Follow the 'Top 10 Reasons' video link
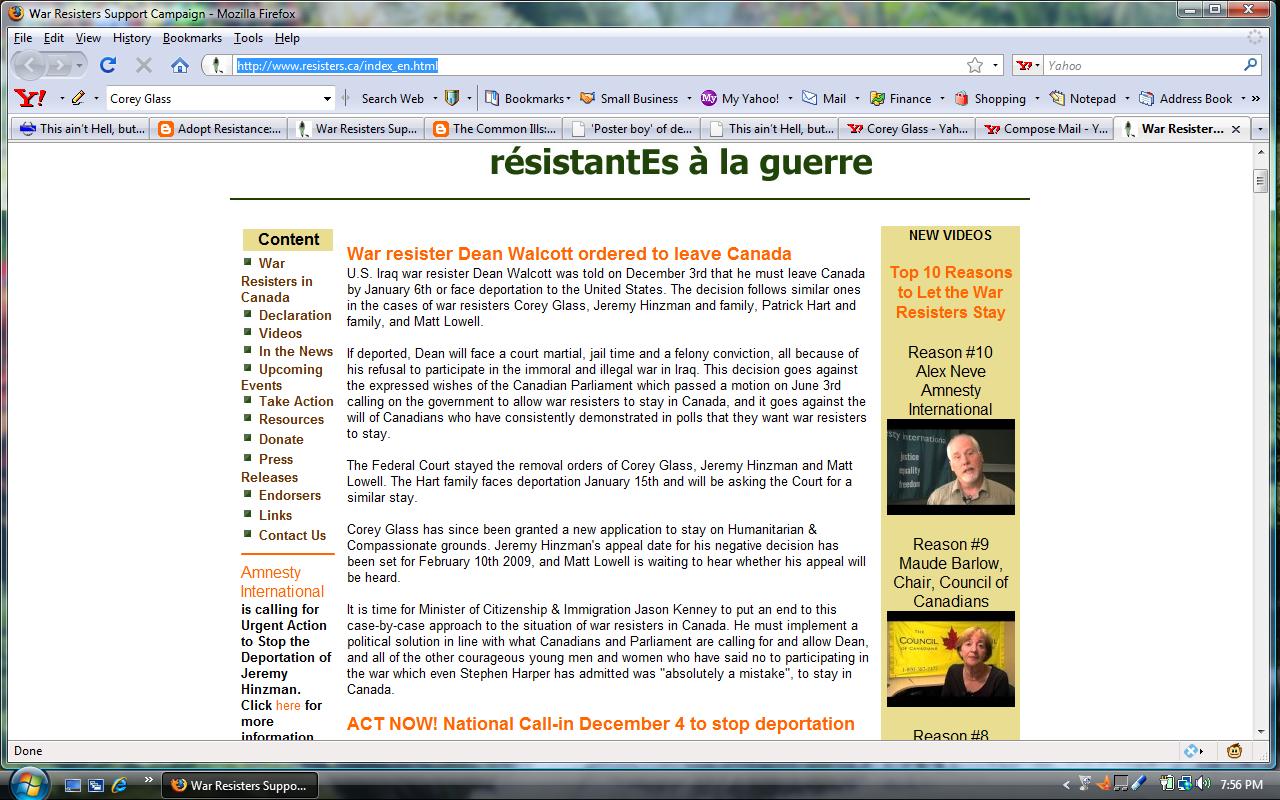Screen dimensions: 1280x800 [950, 292]
